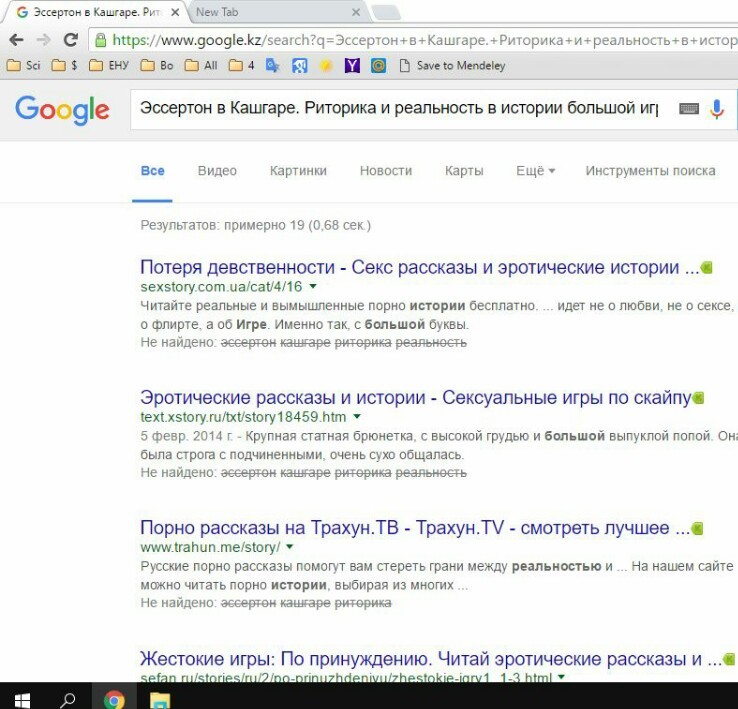738x709 pixels.
Task: Open the Bo bookmarks folder
Action: point(157,65)
